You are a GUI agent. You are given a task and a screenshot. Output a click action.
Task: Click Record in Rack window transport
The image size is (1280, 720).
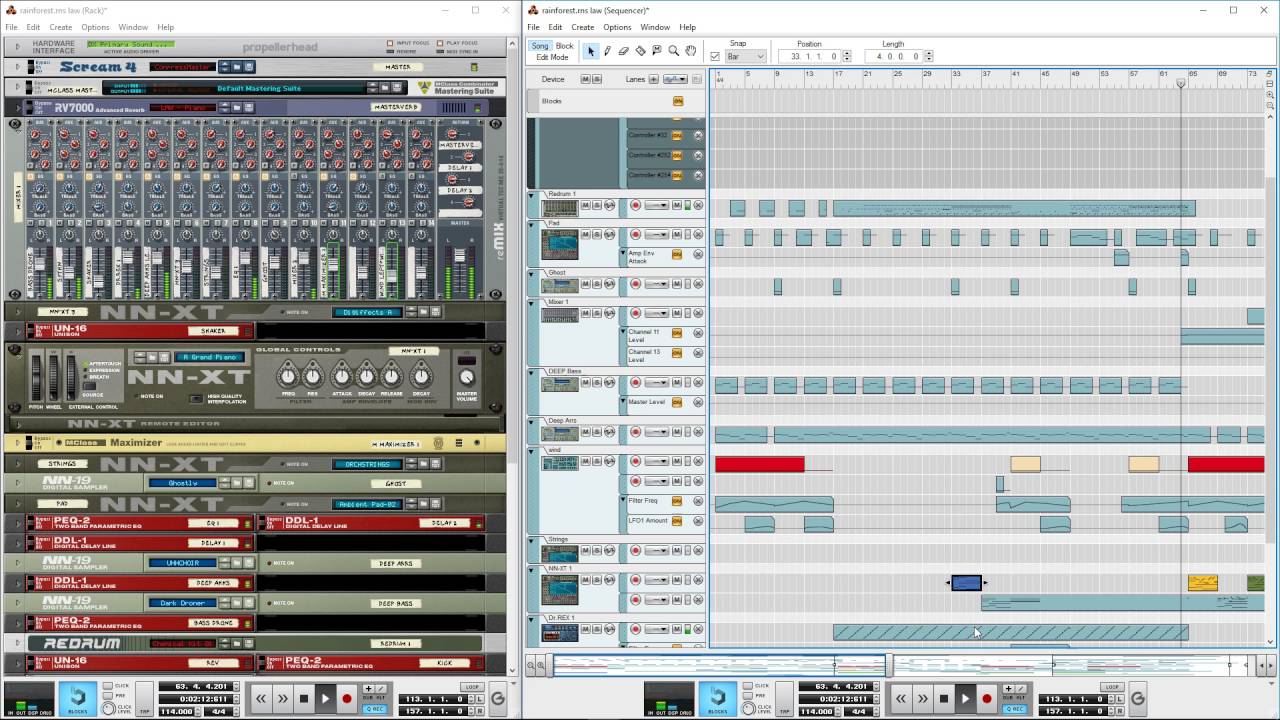click(x=347, y=699)
